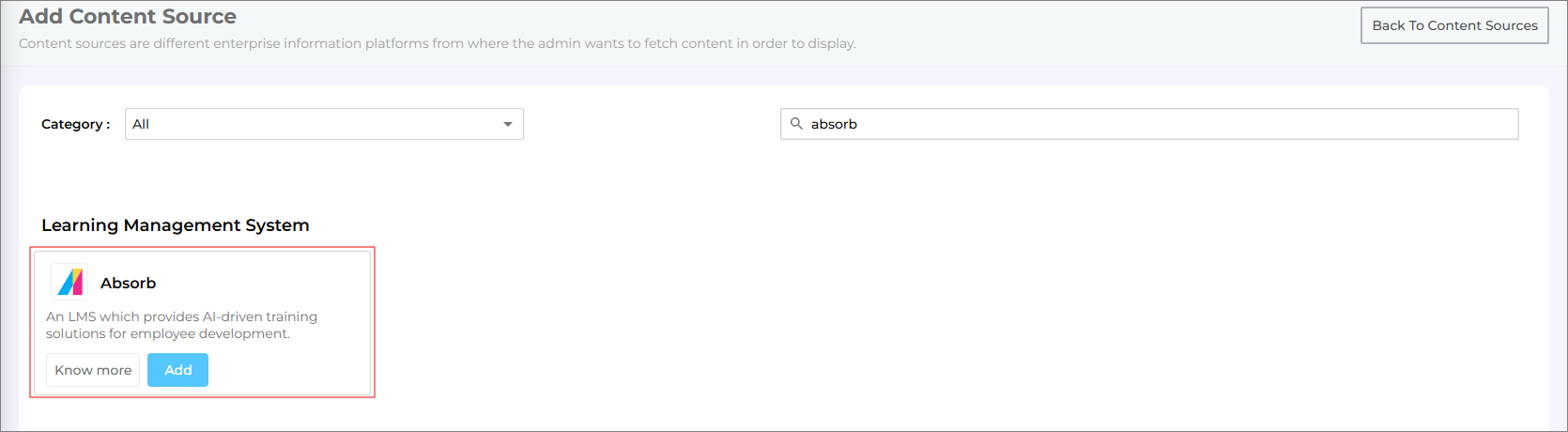The height and width of the screenshot is (432, 1568).
Task: Click the word Absorb beside the logo
Action: [x=129, y=283]
